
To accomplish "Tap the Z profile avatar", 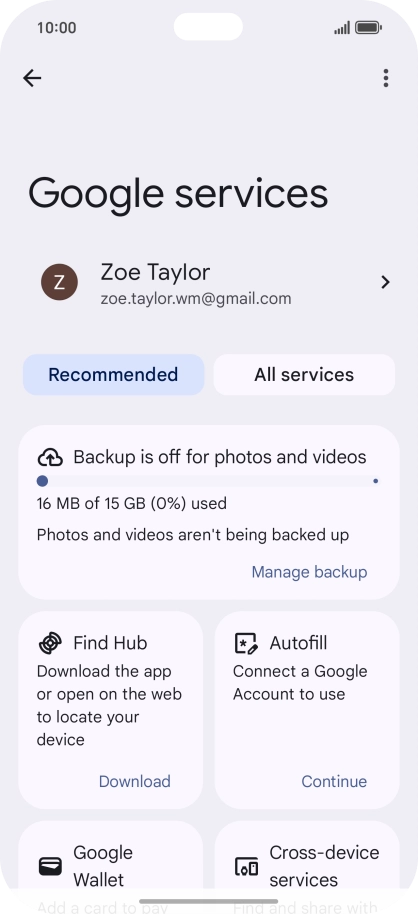I will pos(59,282).
